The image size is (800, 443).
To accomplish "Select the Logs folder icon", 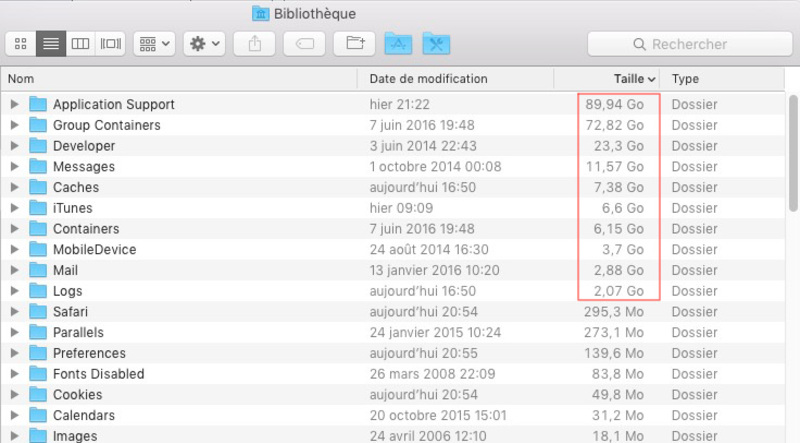I will pos(38,291).
